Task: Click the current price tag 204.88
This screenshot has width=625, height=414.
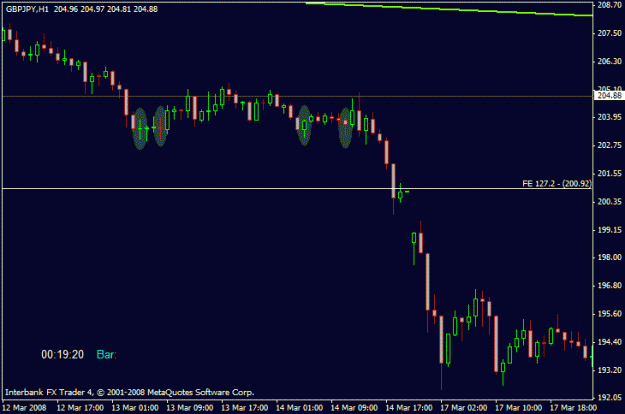Action: 609,96
